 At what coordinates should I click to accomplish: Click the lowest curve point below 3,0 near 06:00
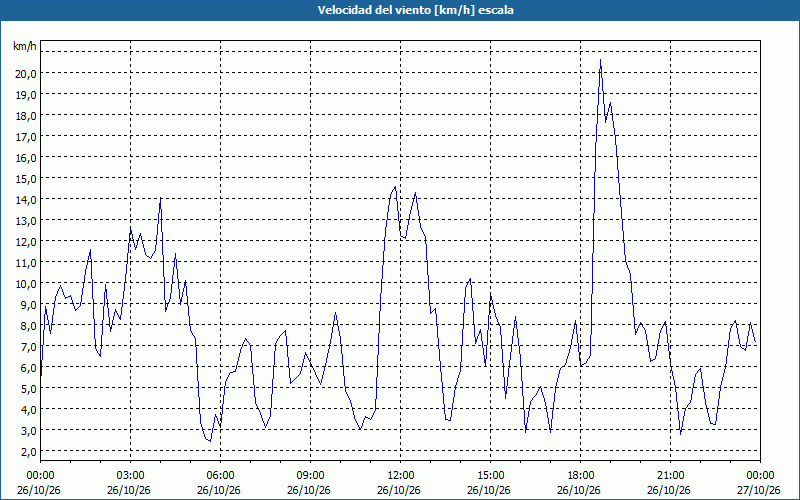pos(210,440)
